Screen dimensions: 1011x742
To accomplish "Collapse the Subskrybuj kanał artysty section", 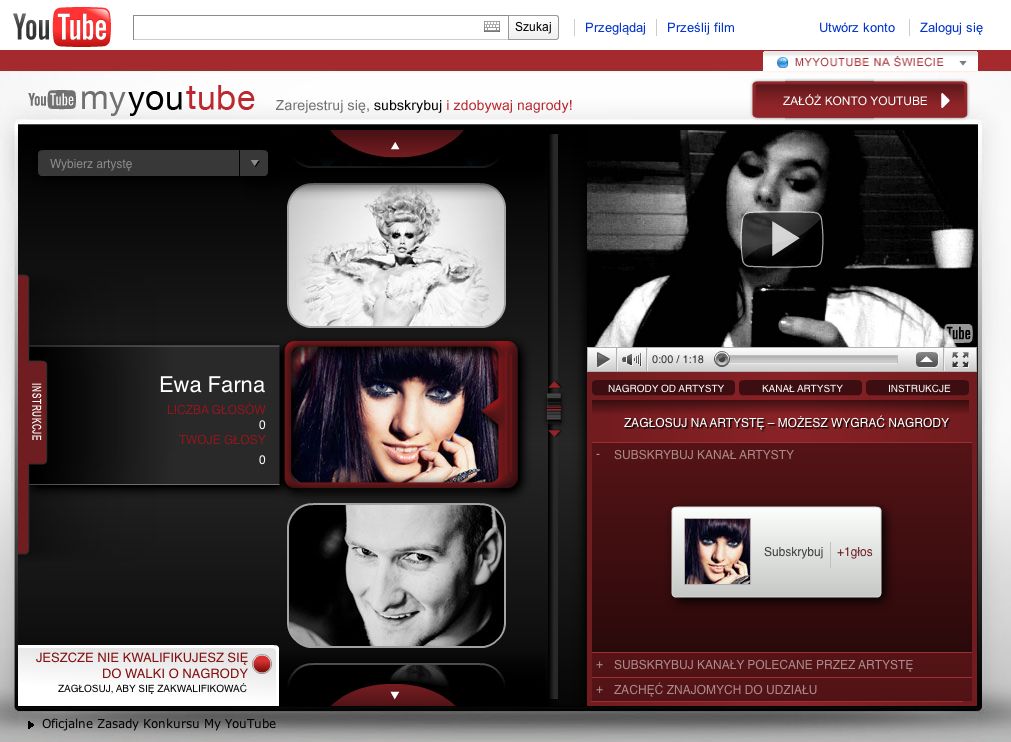I will 781,454.
